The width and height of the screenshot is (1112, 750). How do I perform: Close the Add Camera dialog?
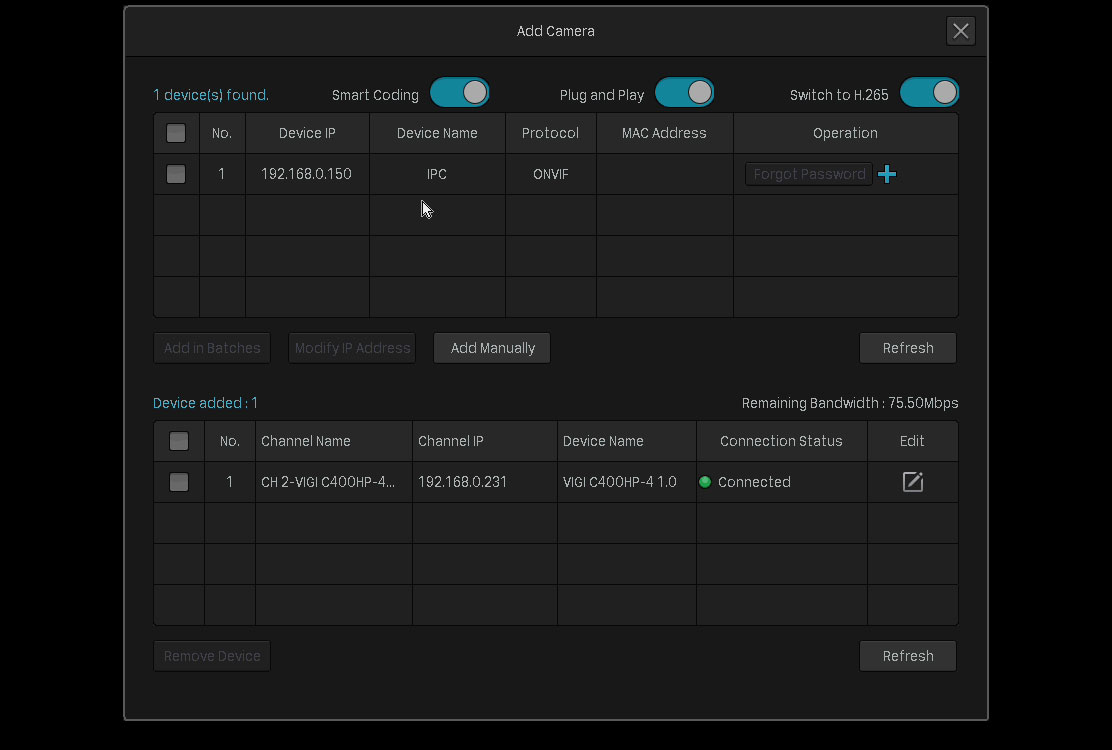(960, 31)
